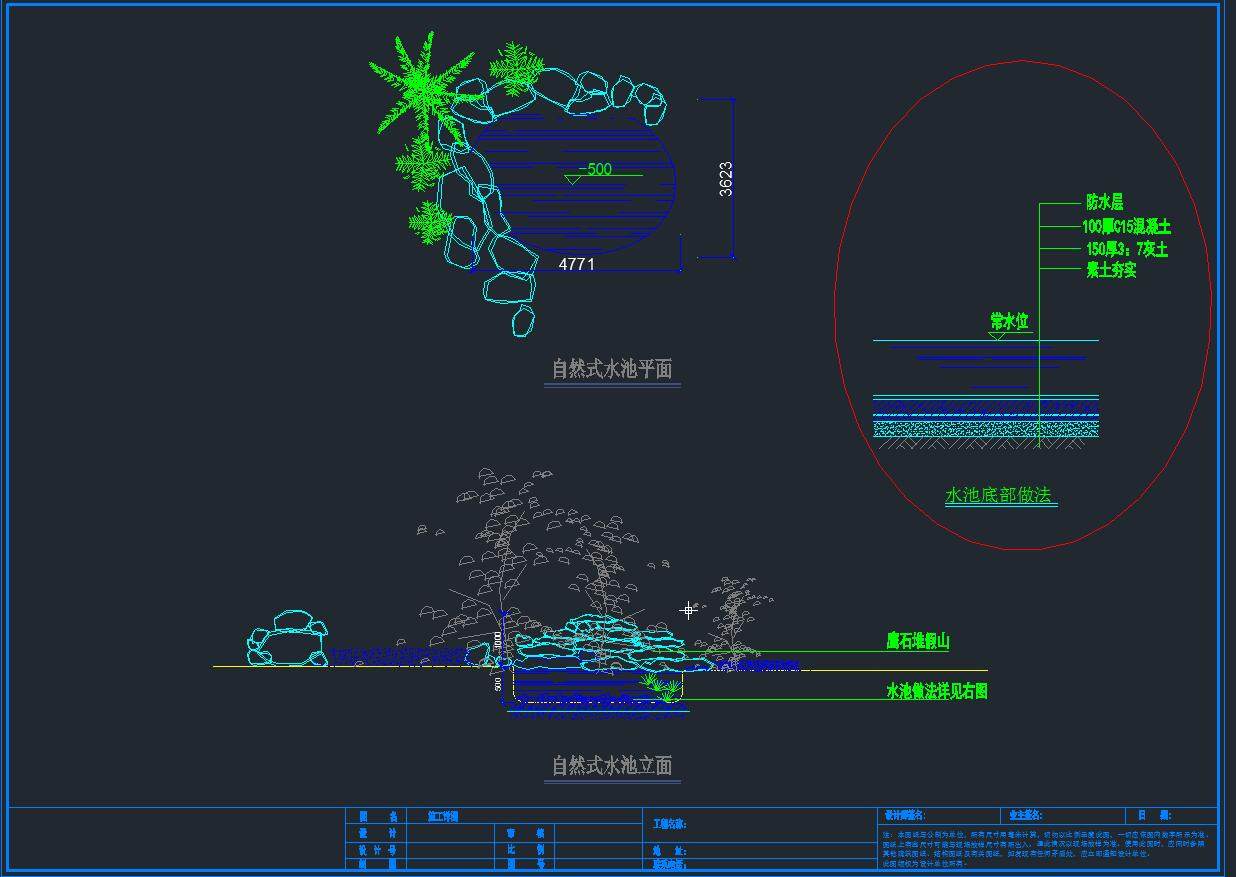Select the gravel hatch layer in detail section

point(985,428)
